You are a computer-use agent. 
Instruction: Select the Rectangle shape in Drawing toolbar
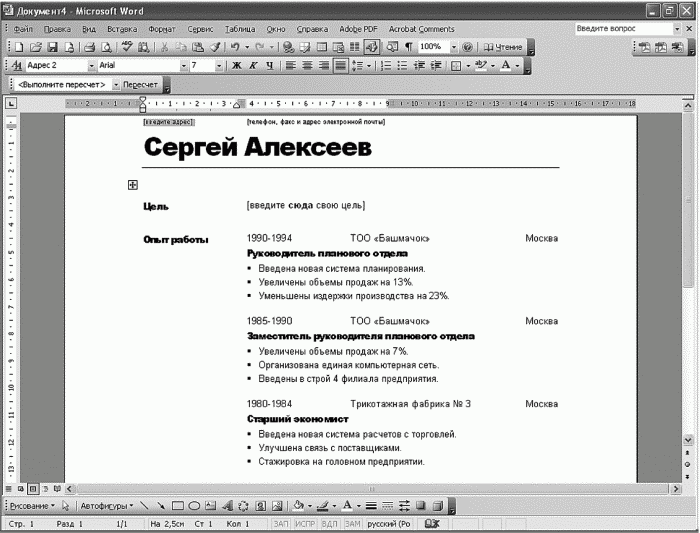point(178,506)
